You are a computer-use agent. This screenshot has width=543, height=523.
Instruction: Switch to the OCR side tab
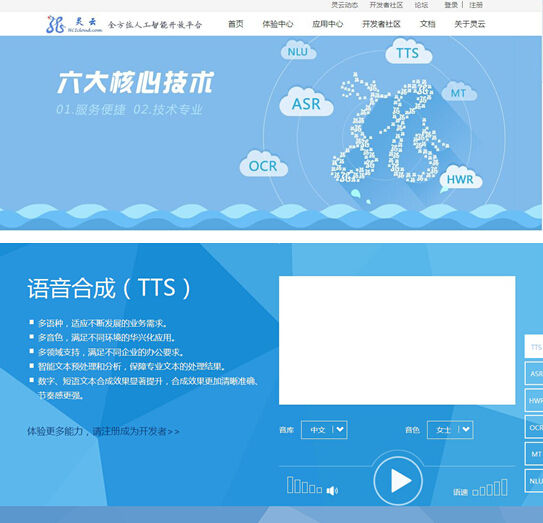pyautogui.click(x=534, y=427)
